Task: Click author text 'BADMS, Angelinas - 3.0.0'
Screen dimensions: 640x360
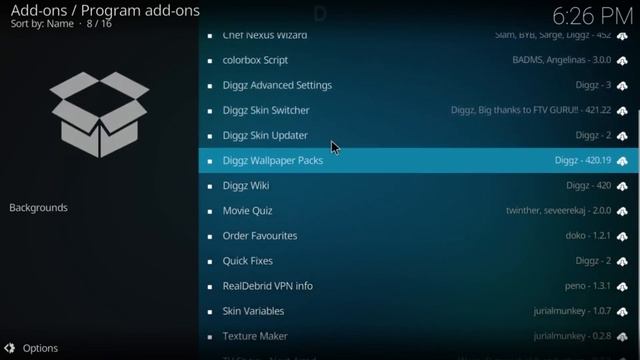Action: tap(562, 60)
